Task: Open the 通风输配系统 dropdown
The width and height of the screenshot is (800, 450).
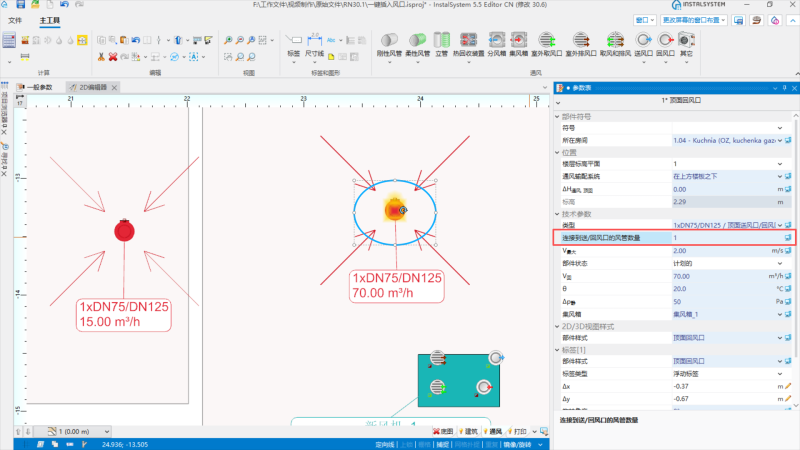Action: (x=780, y=177)
